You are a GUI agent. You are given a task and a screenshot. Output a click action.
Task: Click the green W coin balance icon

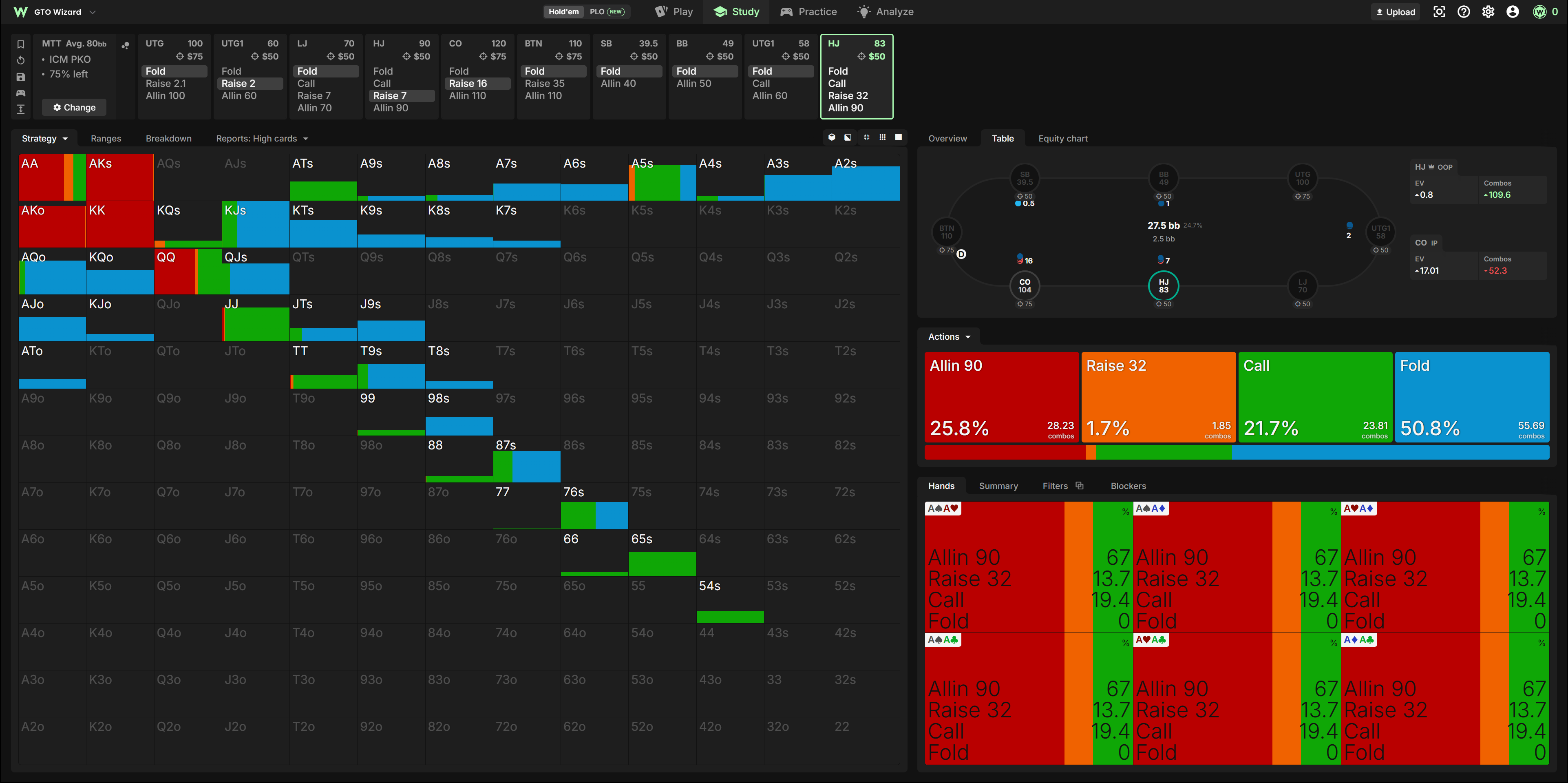1539,11
